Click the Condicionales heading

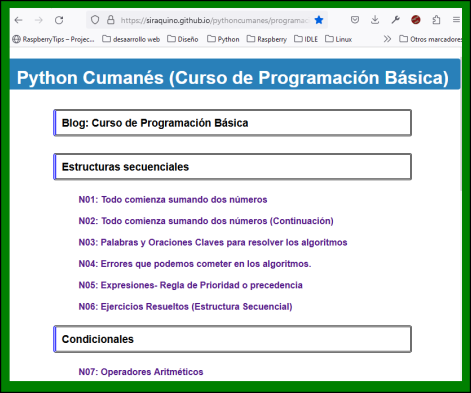tap(232, 339)
